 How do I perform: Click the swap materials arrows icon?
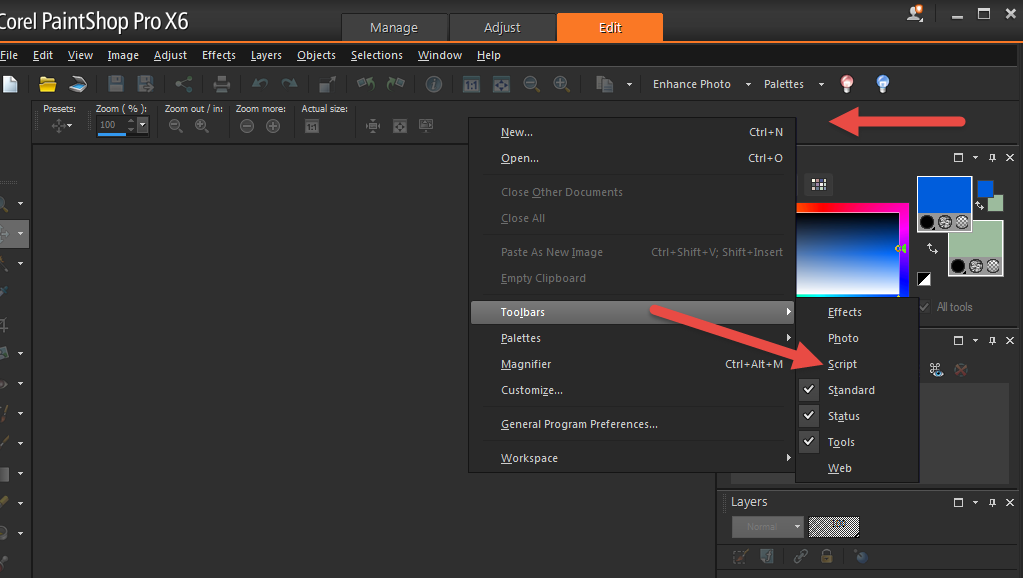932,248
